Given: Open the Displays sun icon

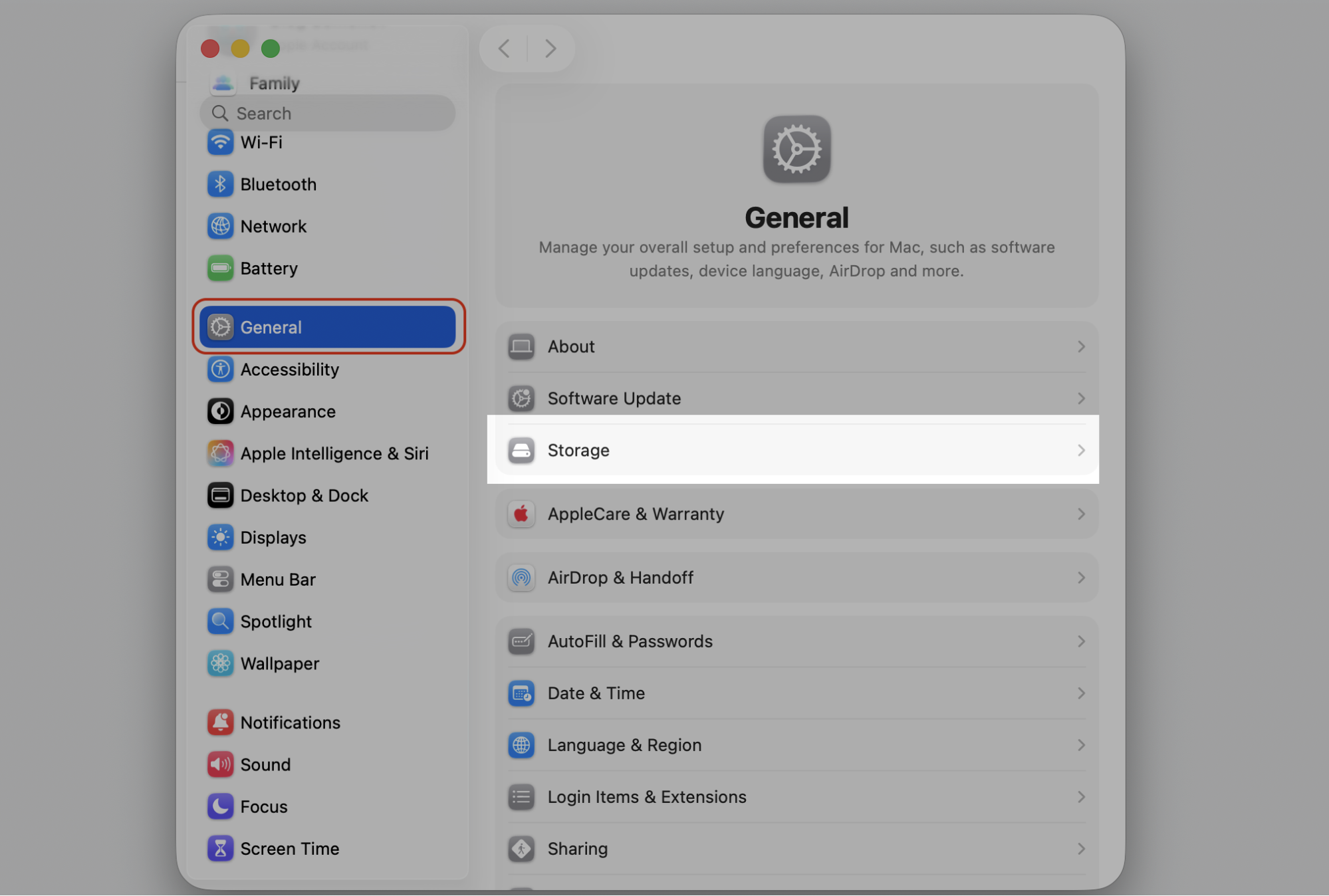Looking at the screenshot, I should 220,537.
